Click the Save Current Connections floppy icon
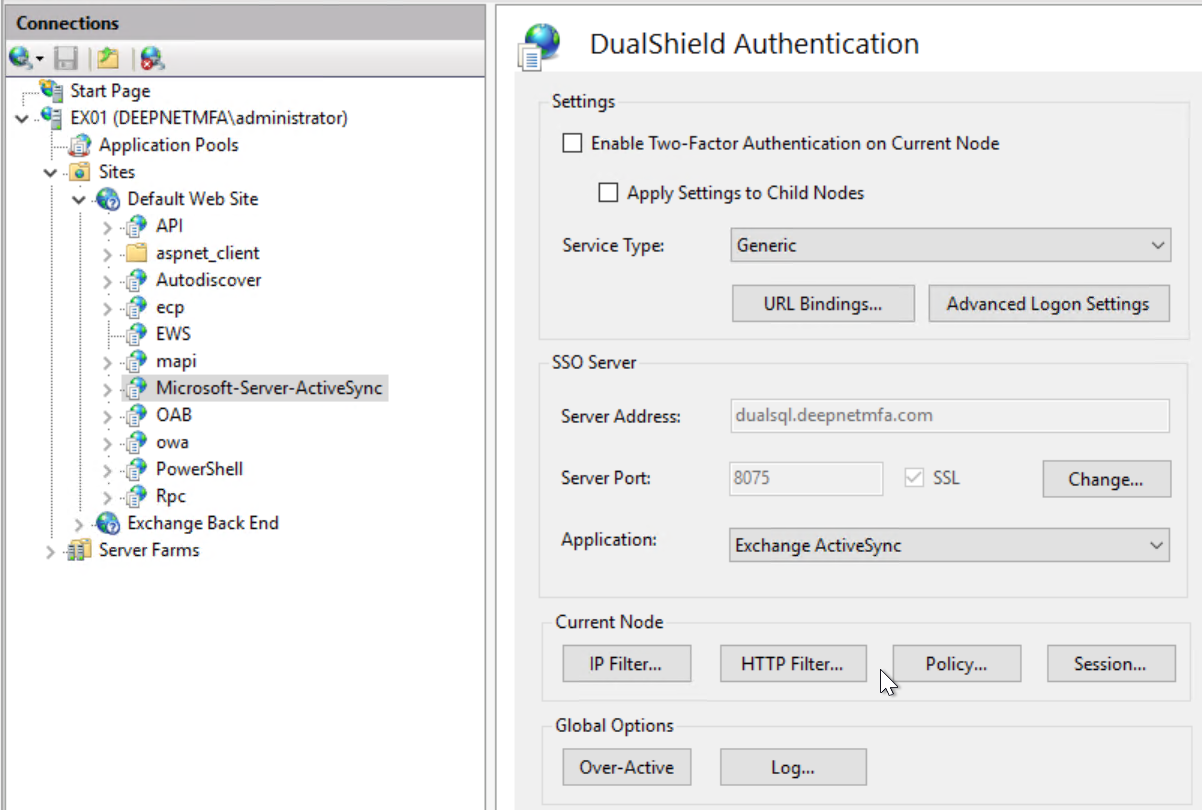This screenshot has height=810, width=1202. [x=66, y=58]
